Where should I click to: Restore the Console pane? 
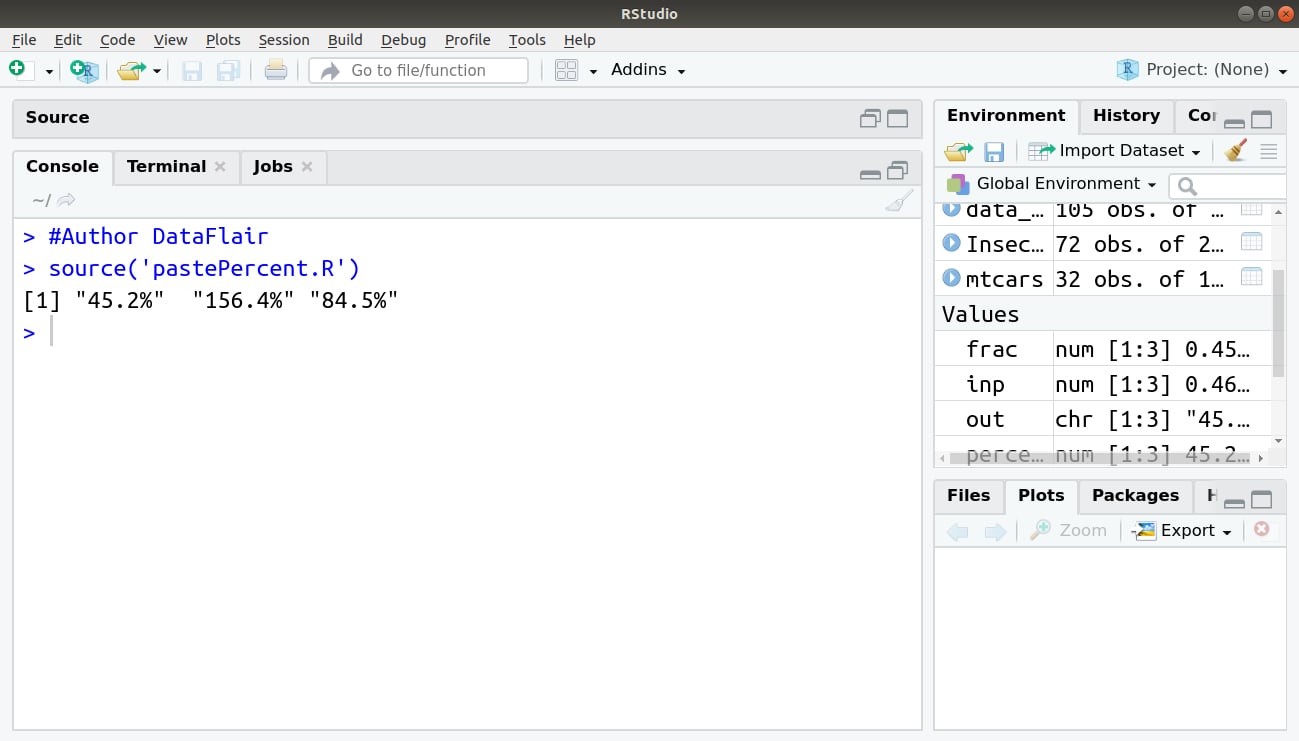click(x=898, y=171)
